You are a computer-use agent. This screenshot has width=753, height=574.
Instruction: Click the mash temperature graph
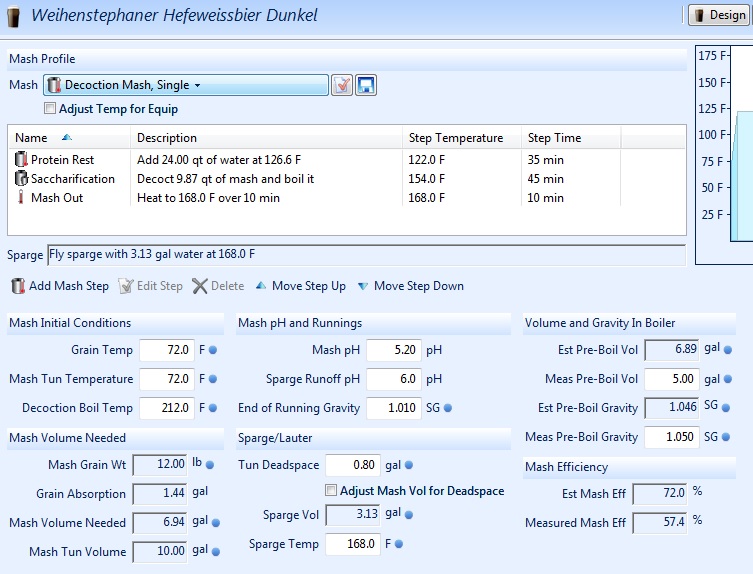coord(725,155)
